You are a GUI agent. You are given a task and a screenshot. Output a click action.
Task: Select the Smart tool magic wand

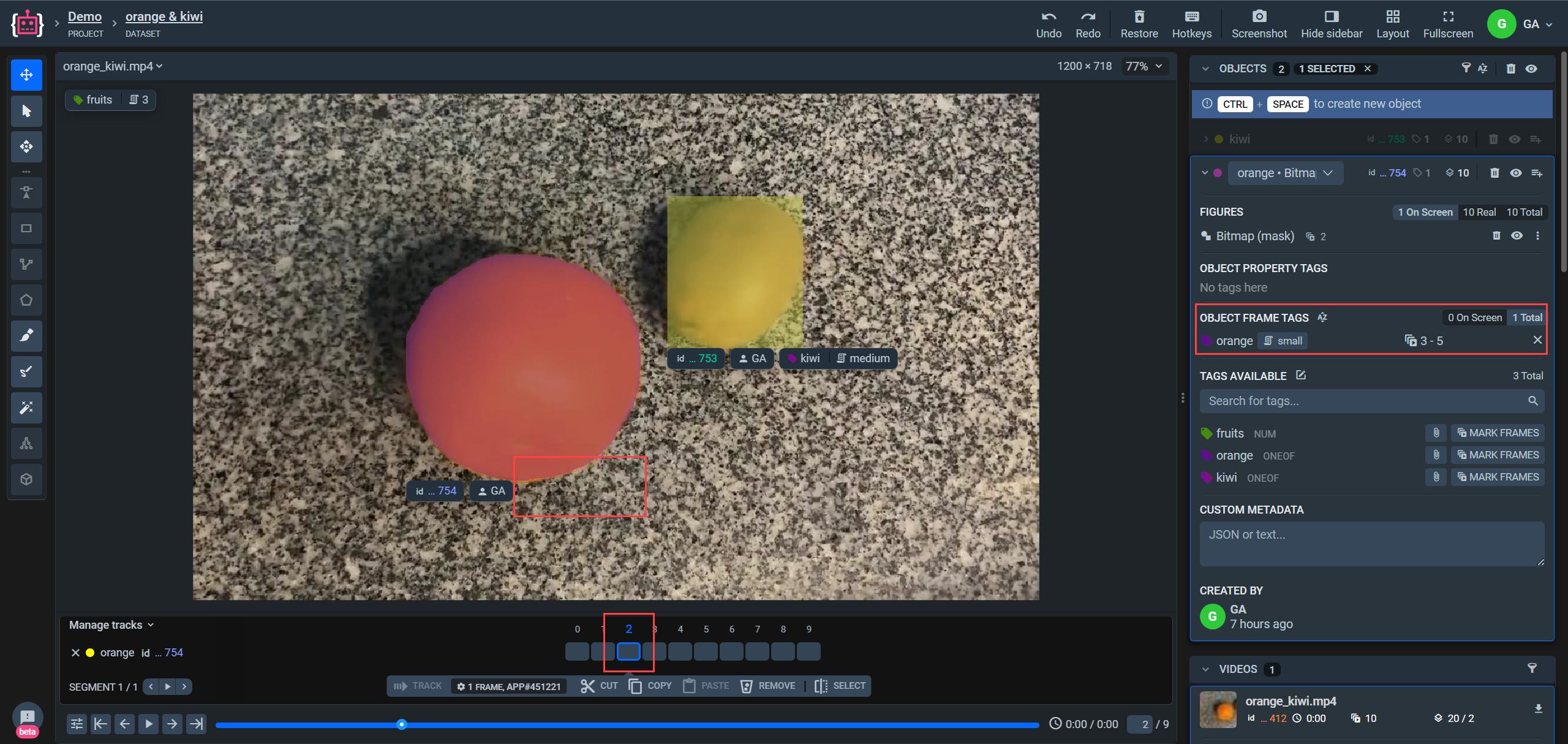(26, 408)
